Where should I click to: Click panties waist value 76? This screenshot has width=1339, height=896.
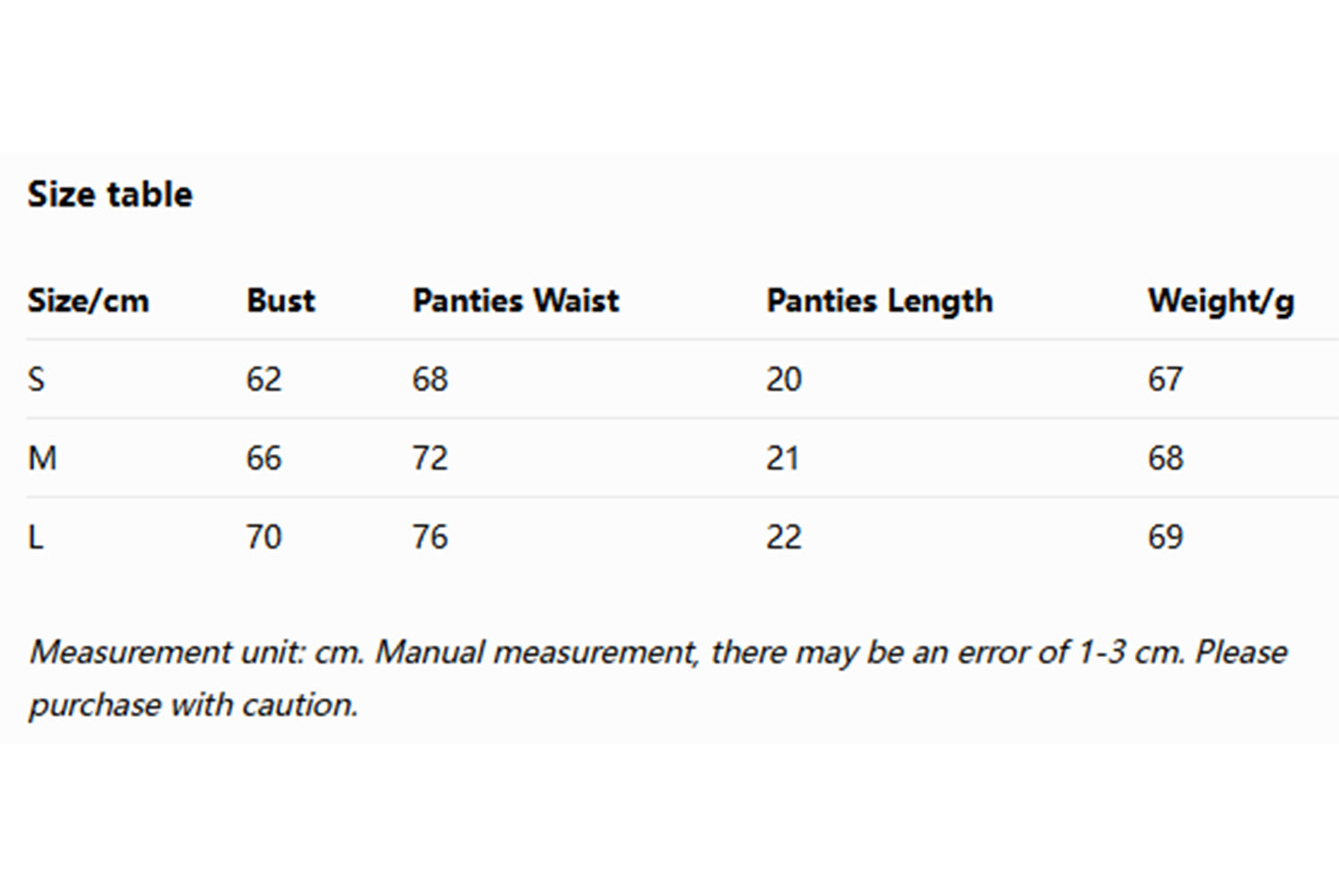(x=429, y=537)
